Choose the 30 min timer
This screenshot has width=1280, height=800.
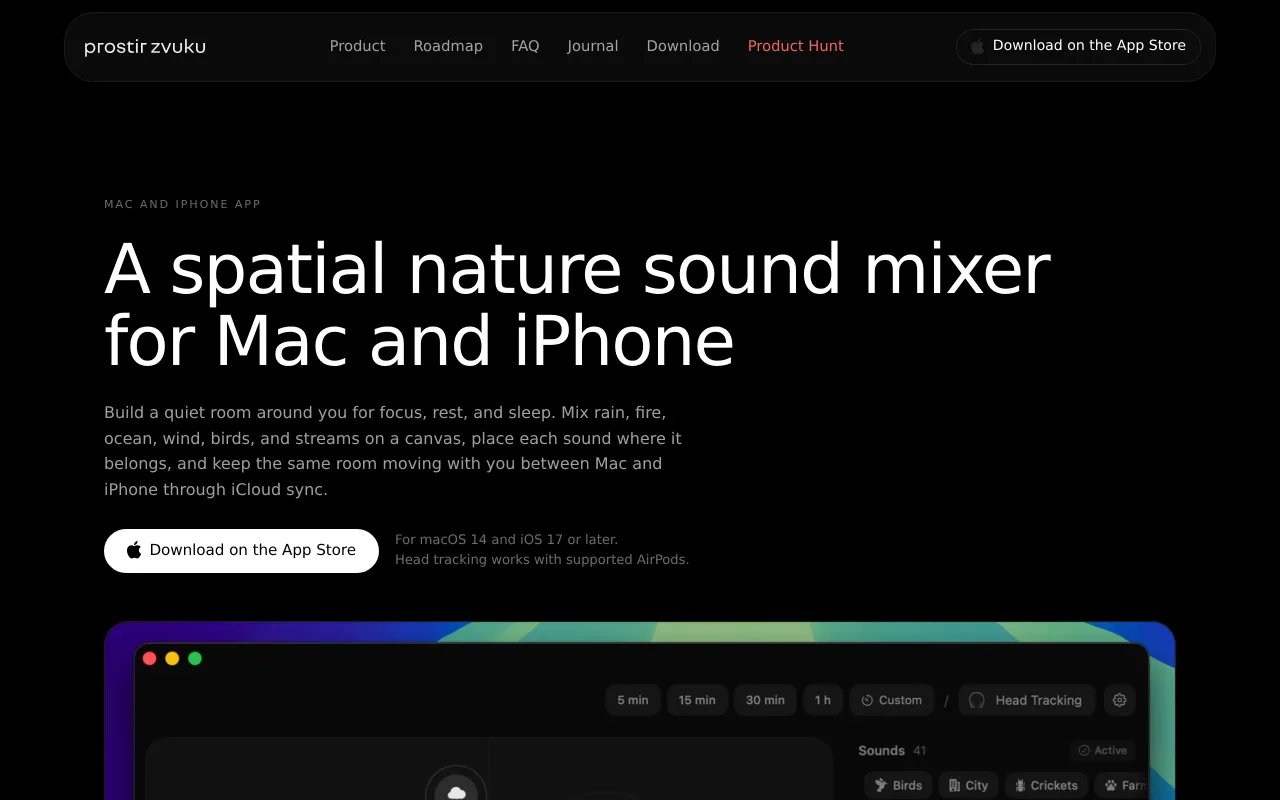coord(765,700)
